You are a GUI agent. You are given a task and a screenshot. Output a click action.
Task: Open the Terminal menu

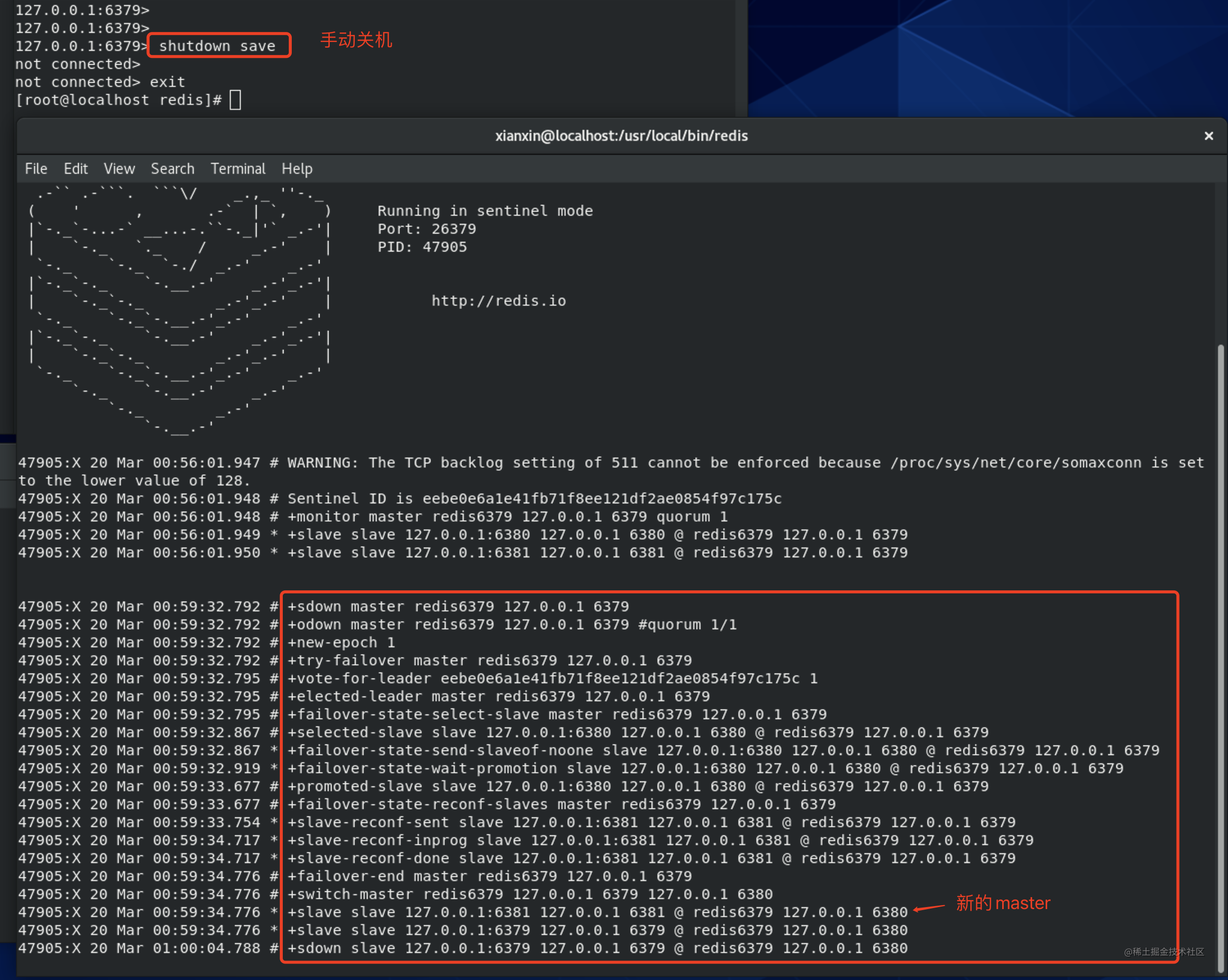237,168
